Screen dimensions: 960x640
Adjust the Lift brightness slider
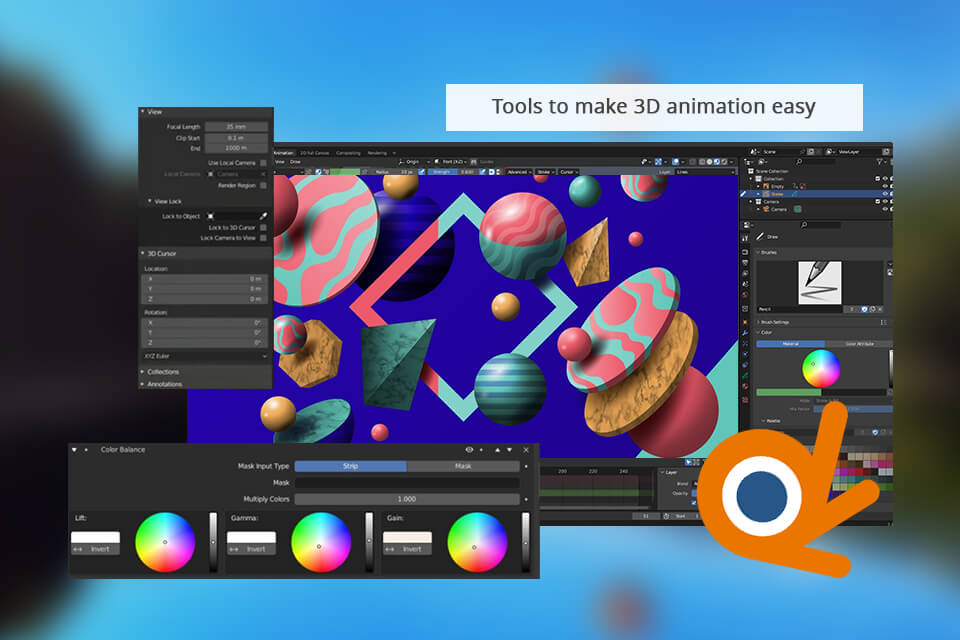213,542
